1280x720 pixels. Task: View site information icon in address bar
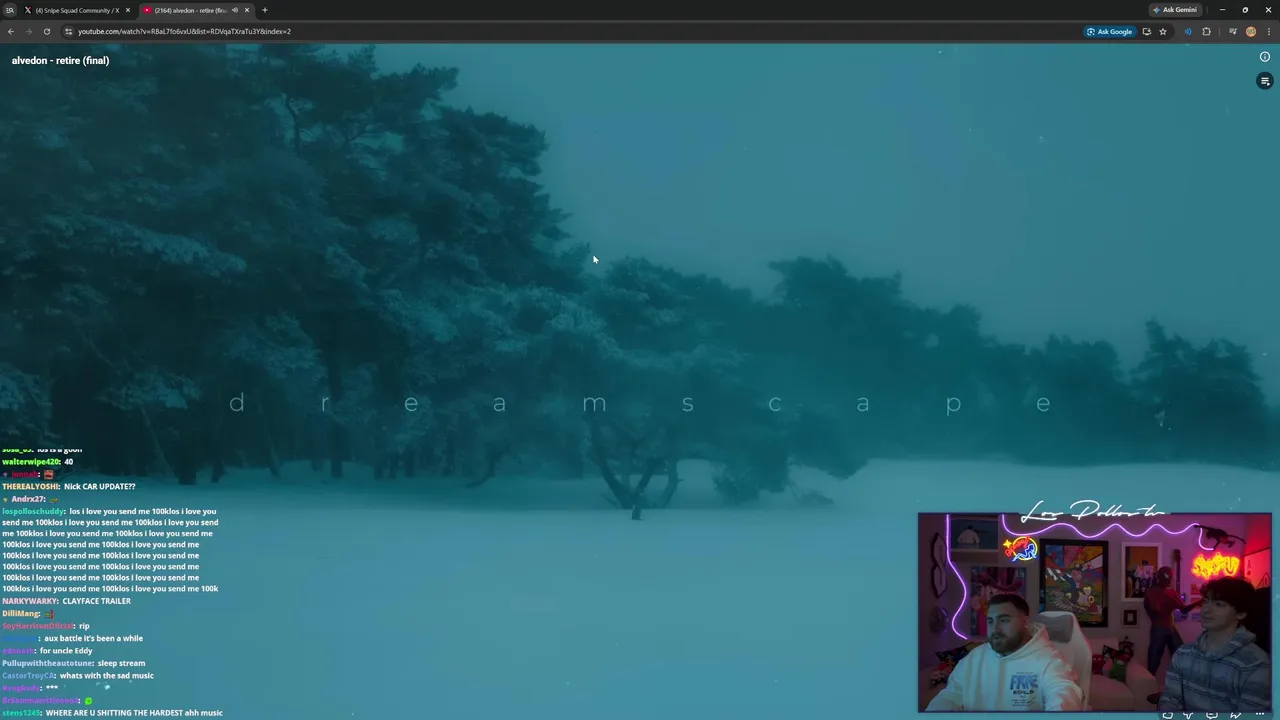(68, 31)
